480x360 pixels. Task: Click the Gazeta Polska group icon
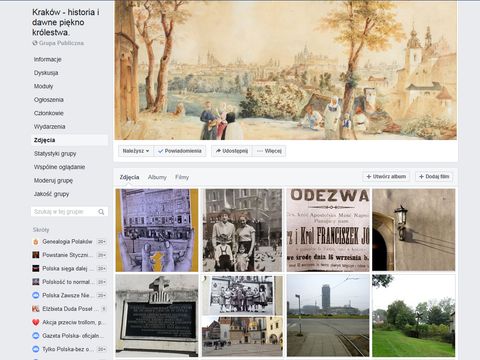(x=36, y=336)
